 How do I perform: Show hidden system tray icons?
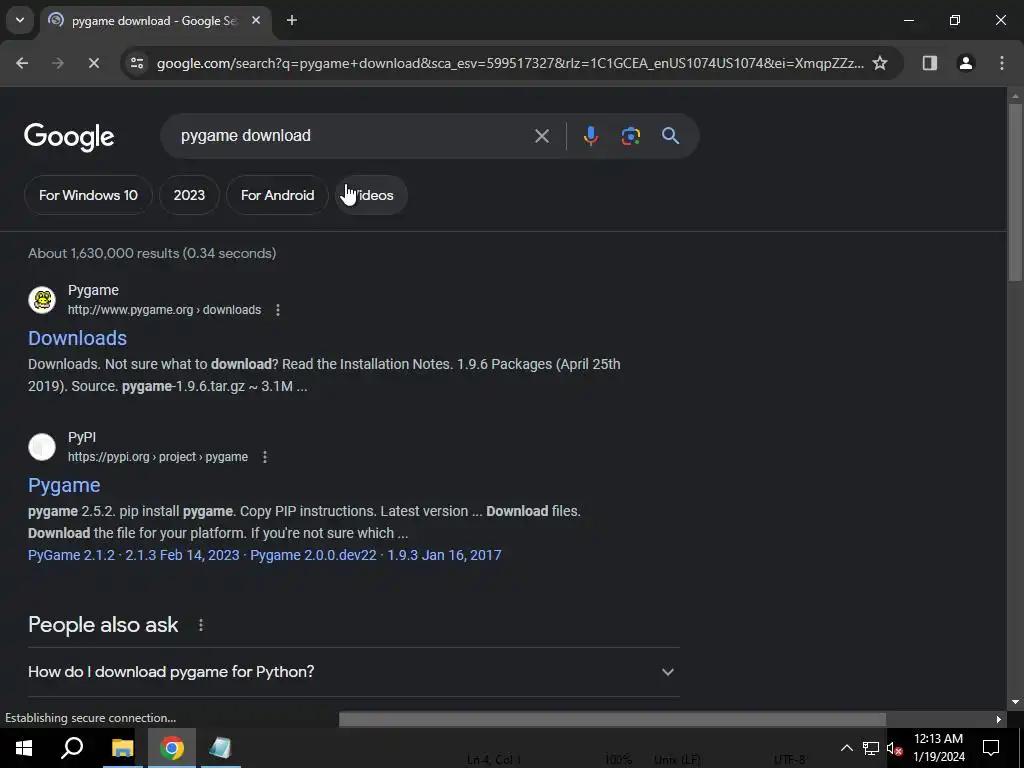(x=846, y=748)
